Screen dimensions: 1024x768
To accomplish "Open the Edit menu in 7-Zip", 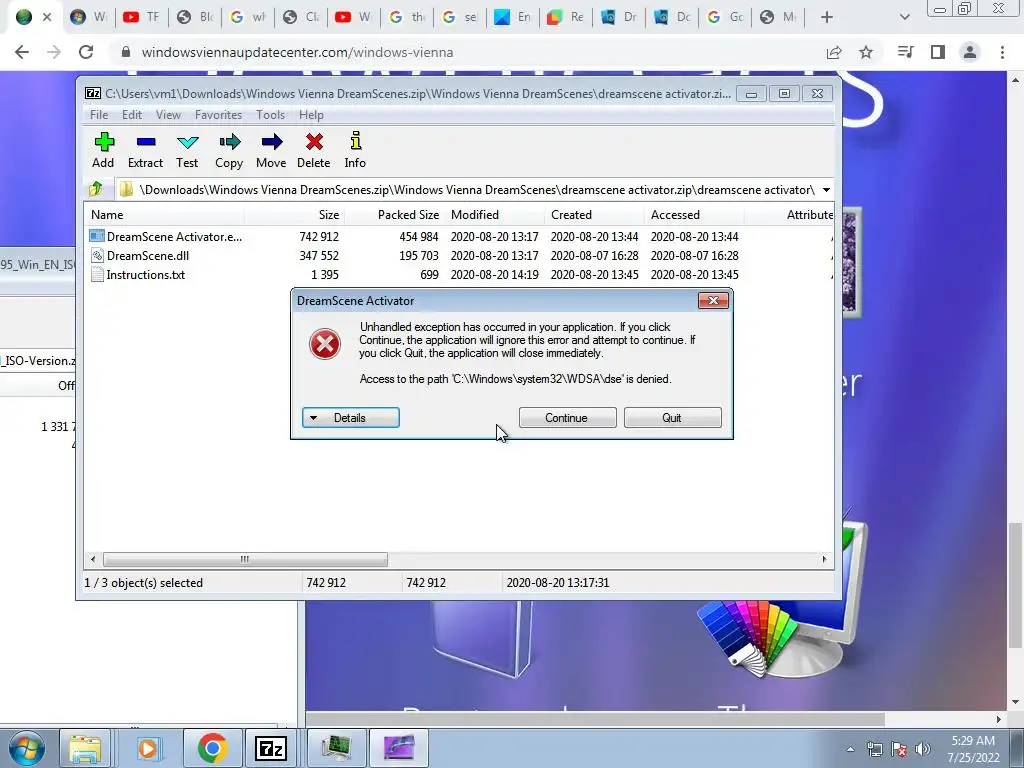I will (x=132, y=115).
